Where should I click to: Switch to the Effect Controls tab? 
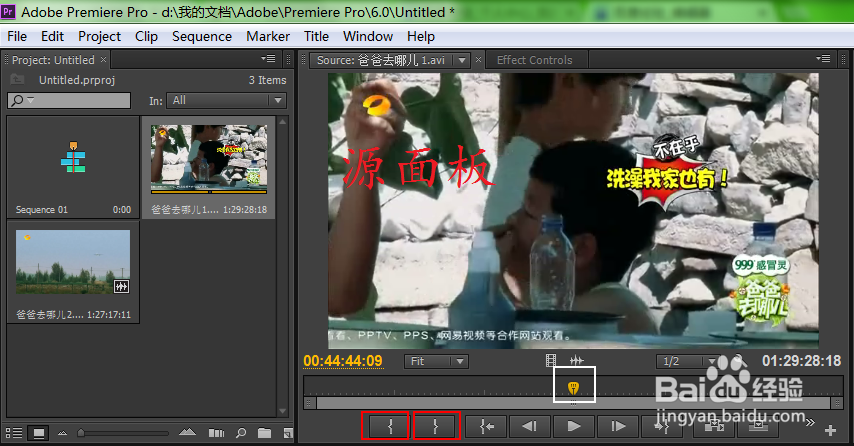(x=534, y=60)
